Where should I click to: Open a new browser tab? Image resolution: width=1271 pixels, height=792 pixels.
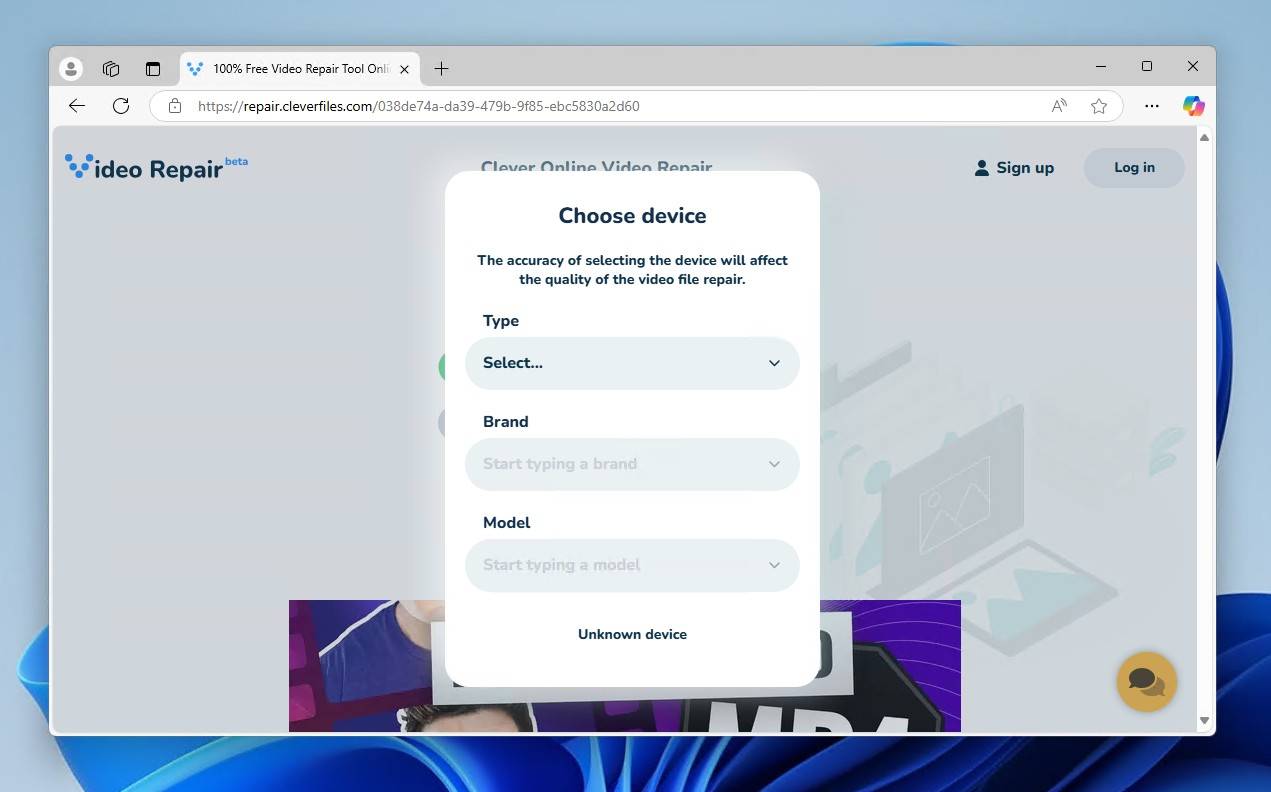[441, 68]
